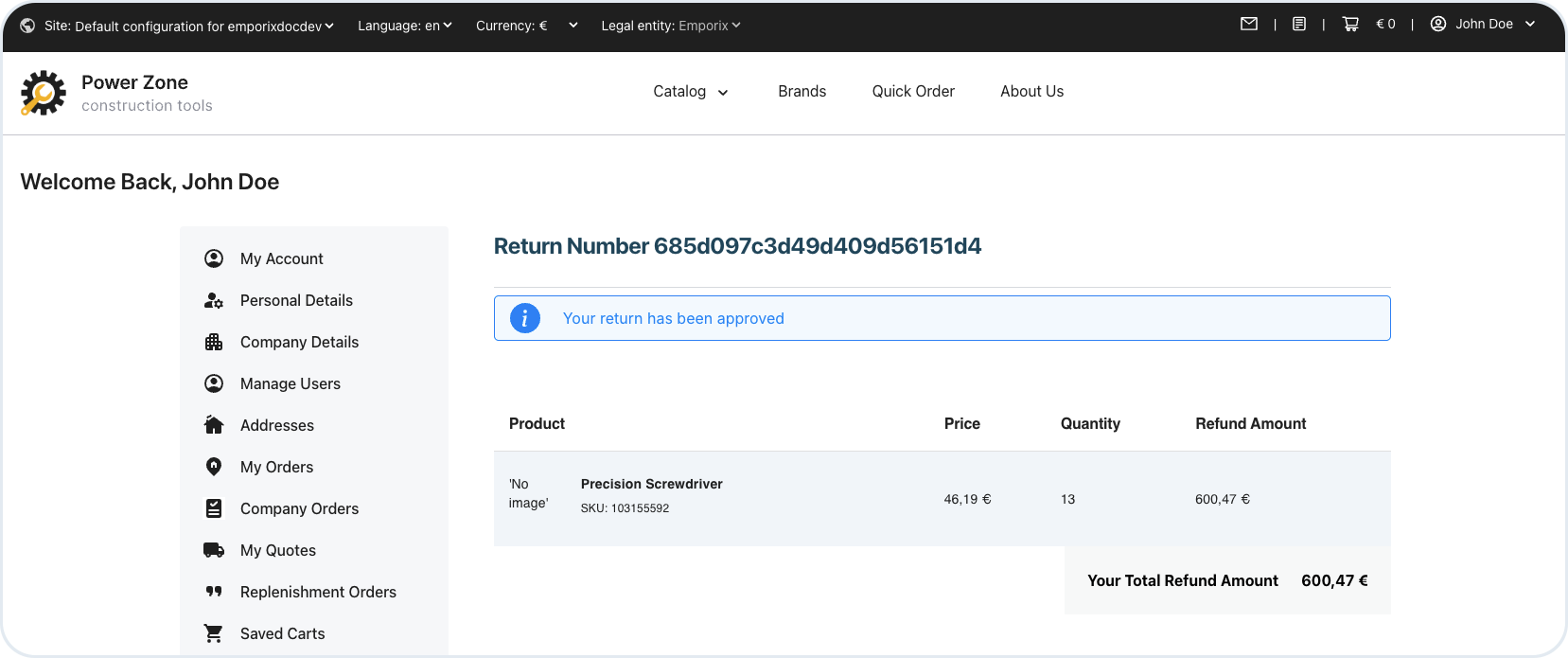Click the Precision Screwdriver product name
This screenshot has width=1568, height=658.
(651, 484)
